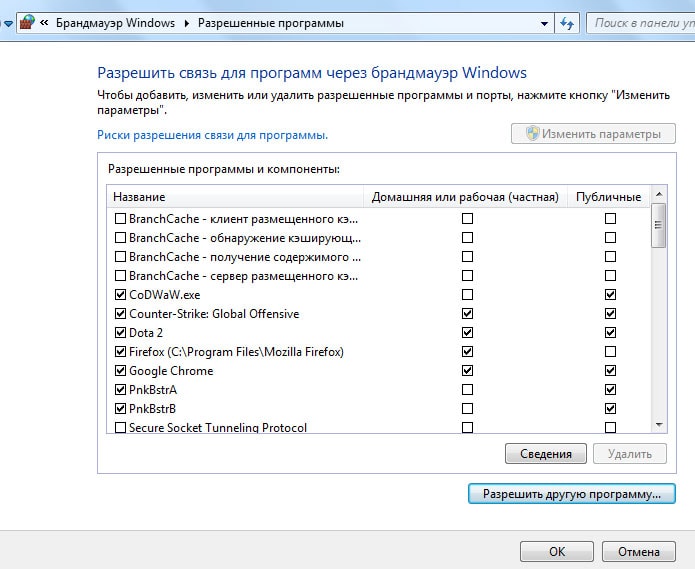
Task: Enable public network for BranchCache сервер
Action: click(x=610, y=276)
